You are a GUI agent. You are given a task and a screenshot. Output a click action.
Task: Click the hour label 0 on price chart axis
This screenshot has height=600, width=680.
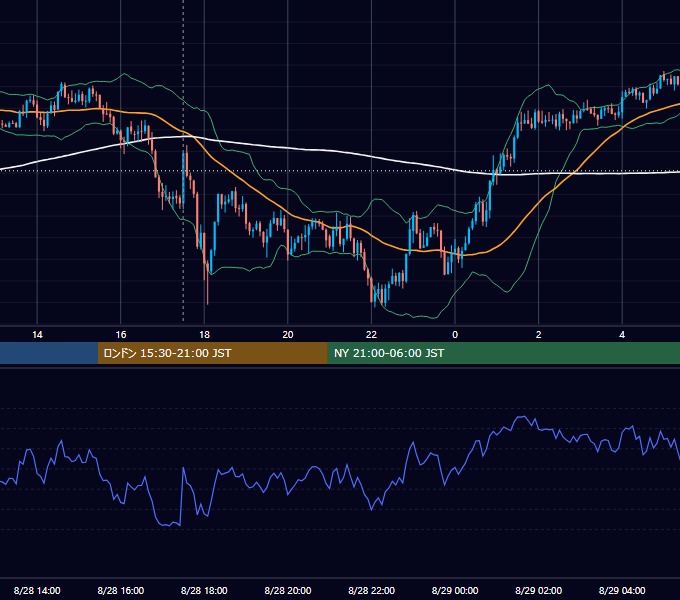(455, 334)
